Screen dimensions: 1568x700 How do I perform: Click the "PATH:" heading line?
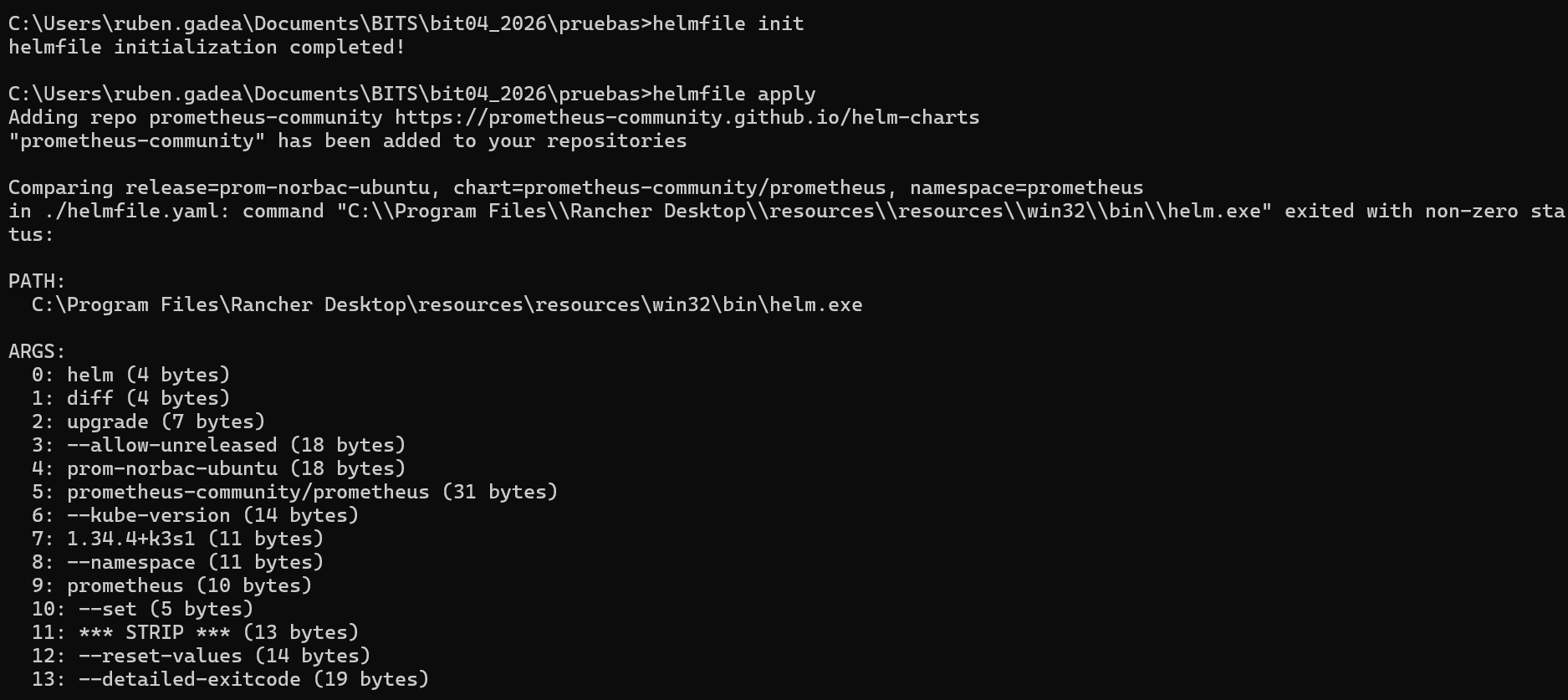37,281
